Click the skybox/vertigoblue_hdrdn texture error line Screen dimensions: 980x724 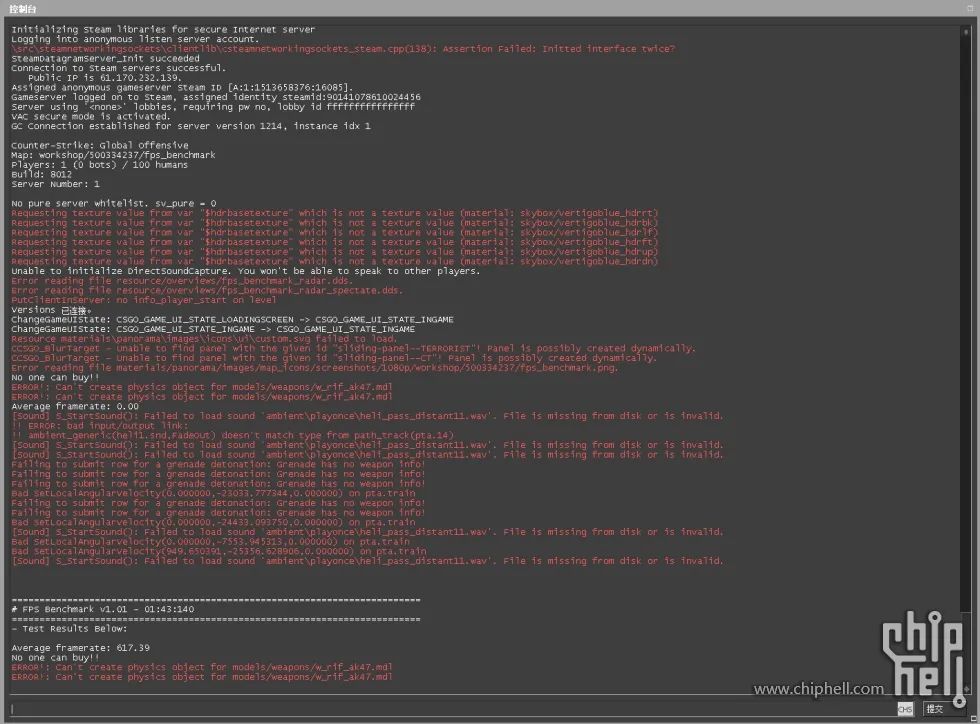[334, 261]
